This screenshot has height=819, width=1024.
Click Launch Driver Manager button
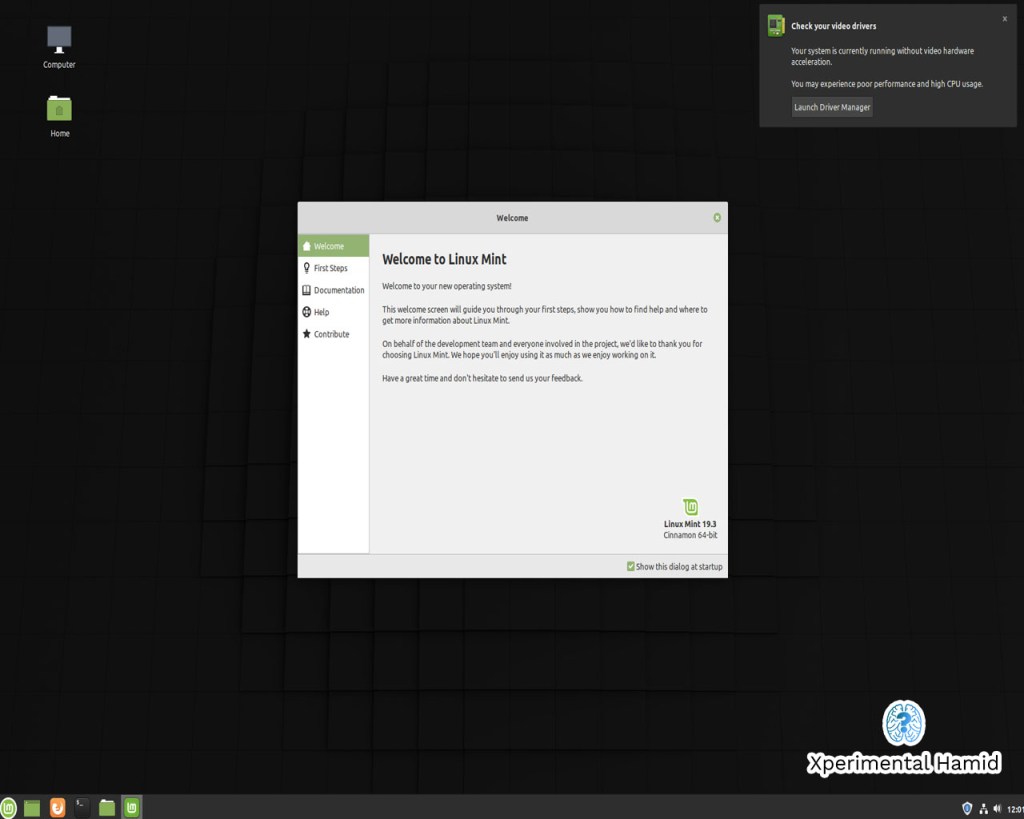click(832, 107)
